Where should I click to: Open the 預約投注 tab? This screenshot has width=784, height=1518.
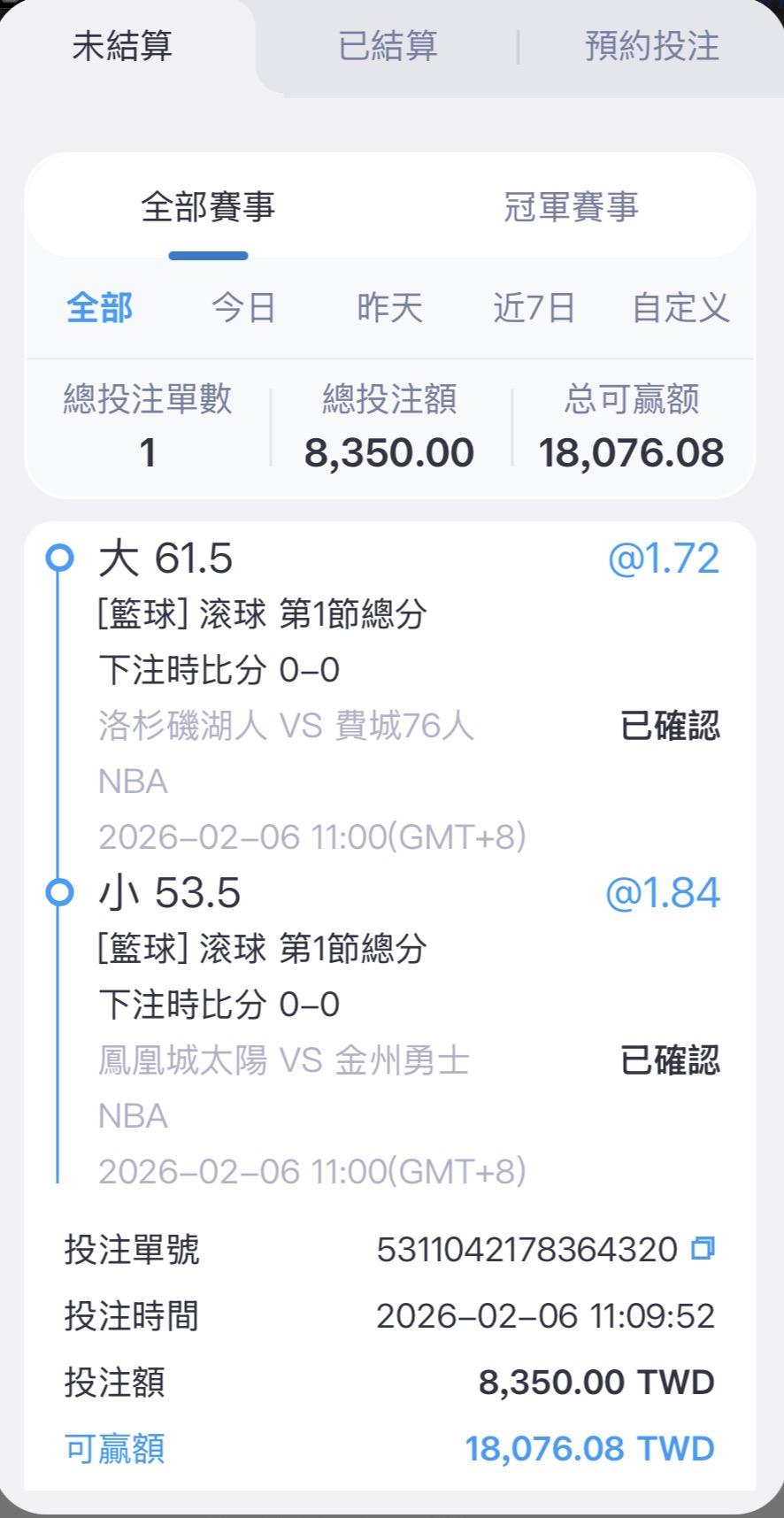coord(651,46)
